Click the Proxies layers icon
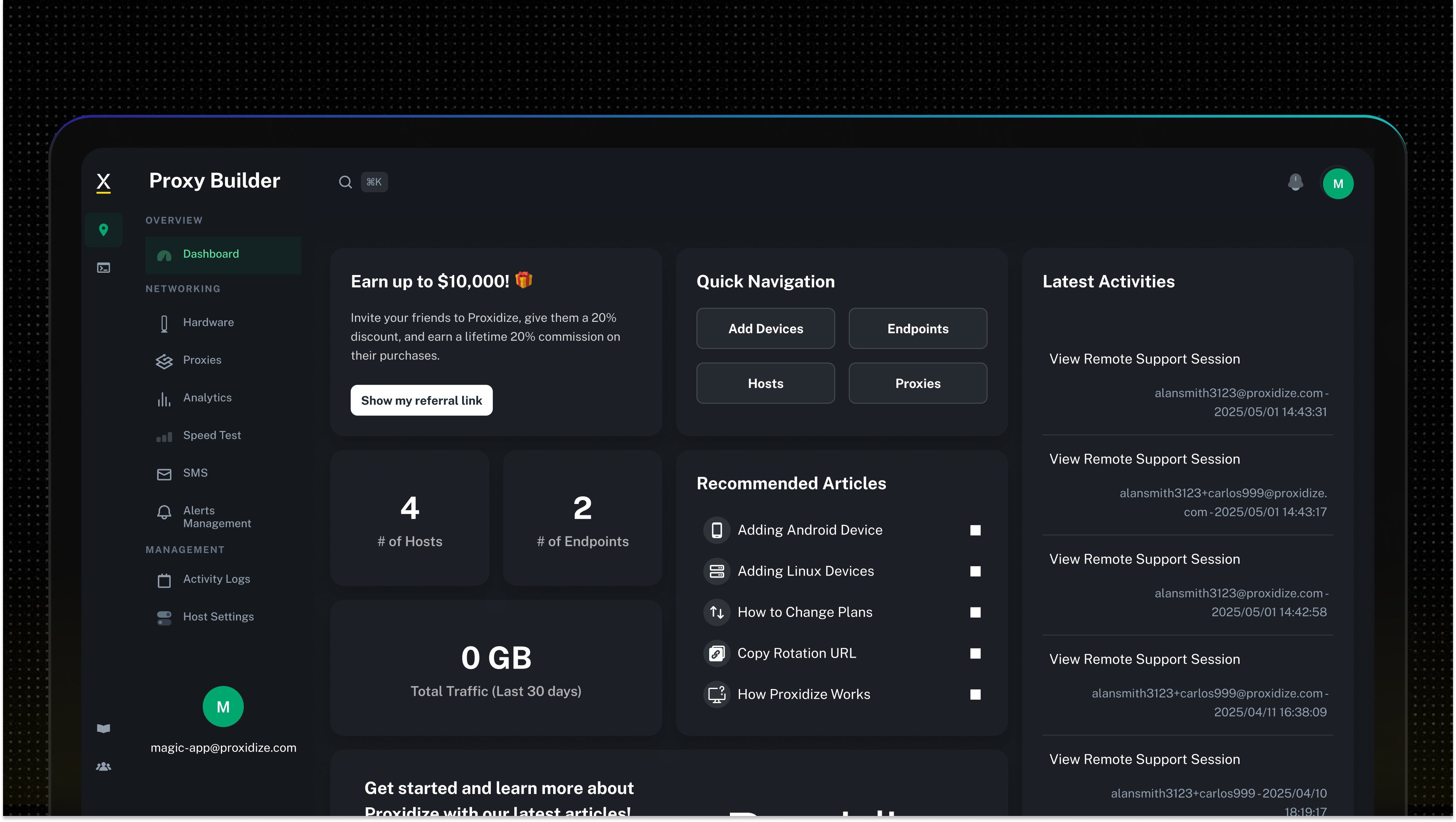1456x822 pixels. (164, 361)
